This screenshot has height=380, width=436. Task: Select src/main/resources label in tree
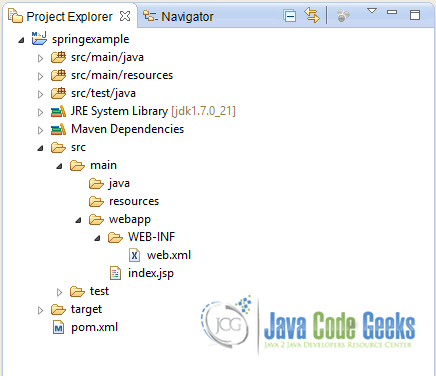(x=122, y=75)
